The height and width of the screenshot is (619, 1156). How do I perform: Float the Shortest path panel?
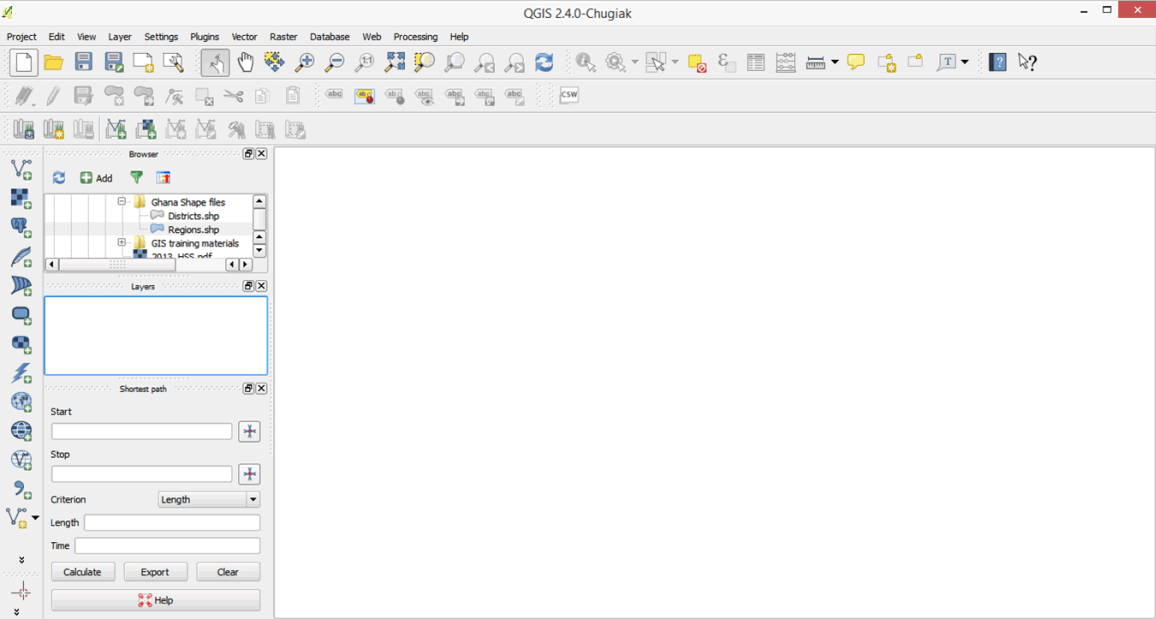[x=248, y=388]
